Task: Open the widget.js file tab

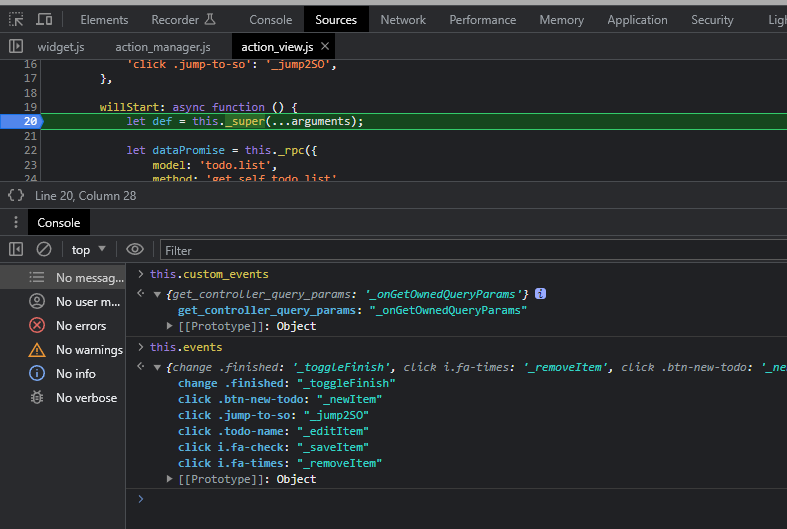Action: 61,47
